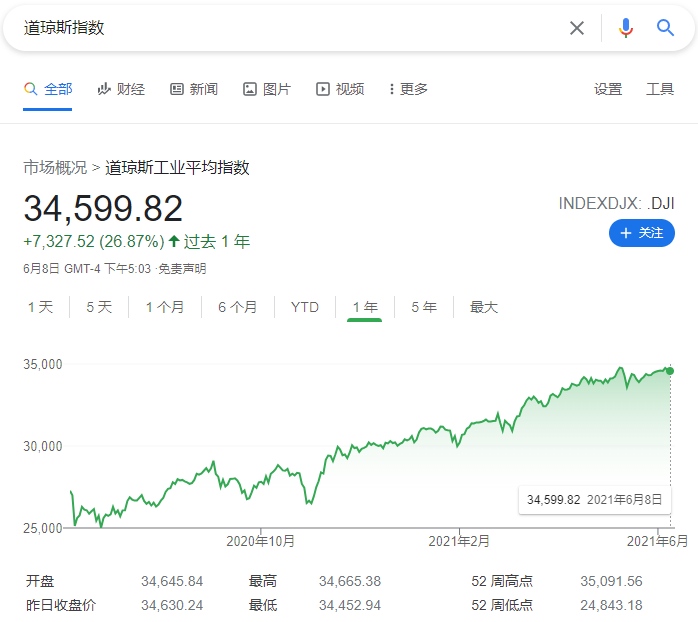Viewport: 698px width, 622px height.
Task: Open the 市场概况 breadcrumb link
Action: pos(55,167)
